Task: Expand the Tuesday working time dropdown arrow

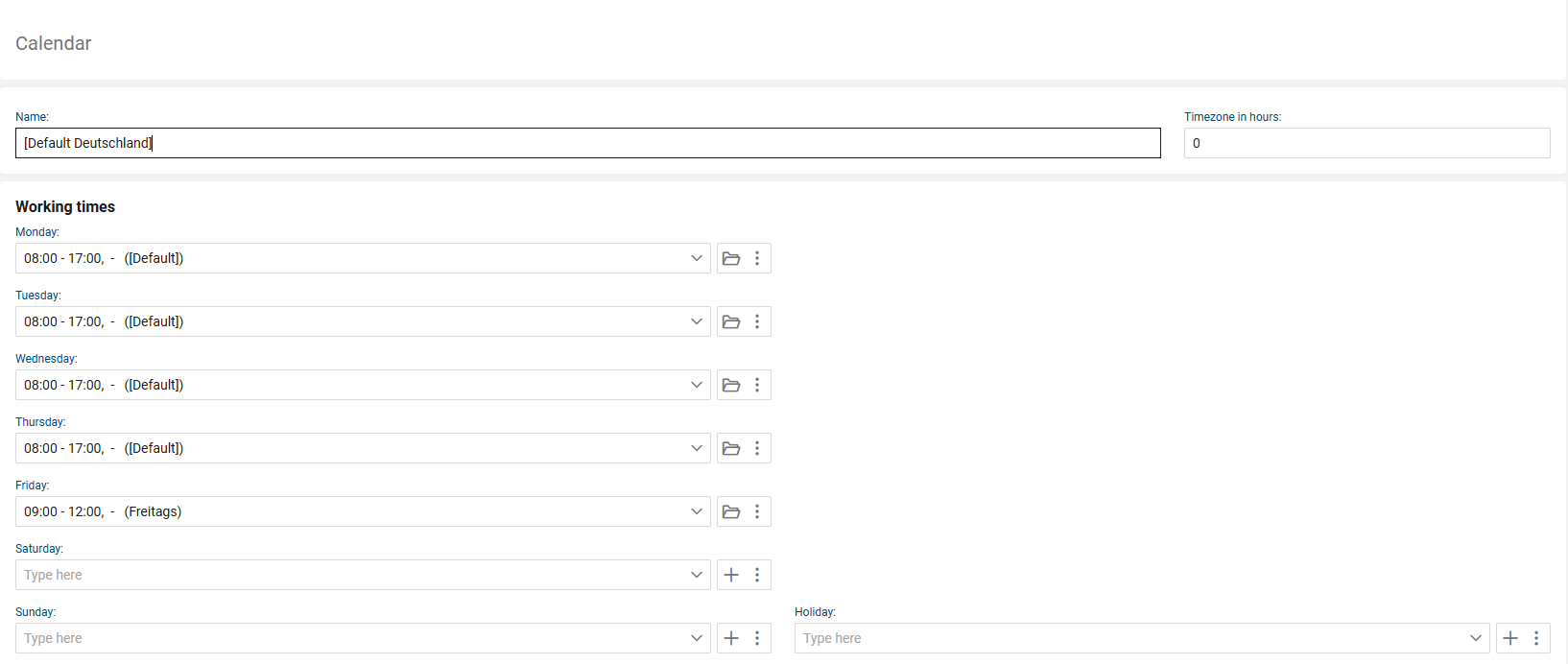Action: (697, 321)
